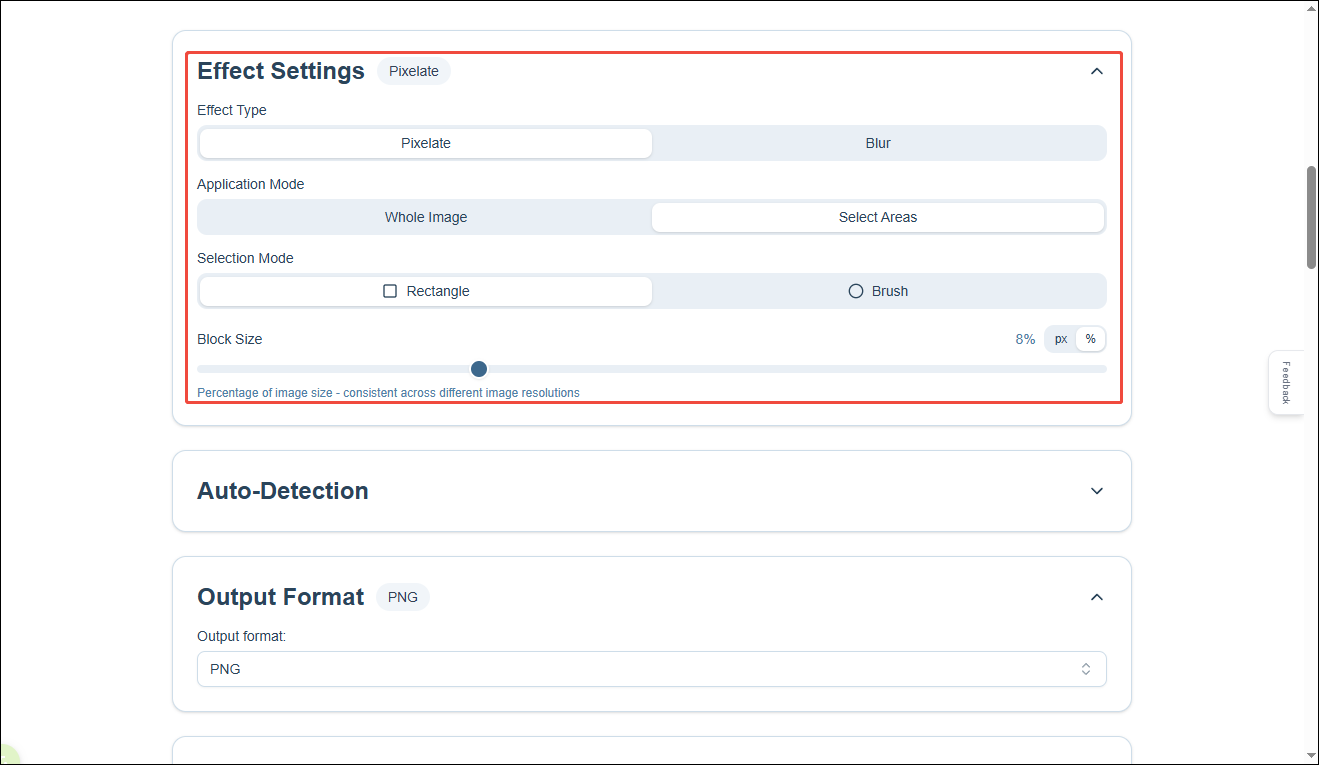Screen dimensions: 1319x765
Task: Expand the Auto-Detection section
Action: (1096, 491)
